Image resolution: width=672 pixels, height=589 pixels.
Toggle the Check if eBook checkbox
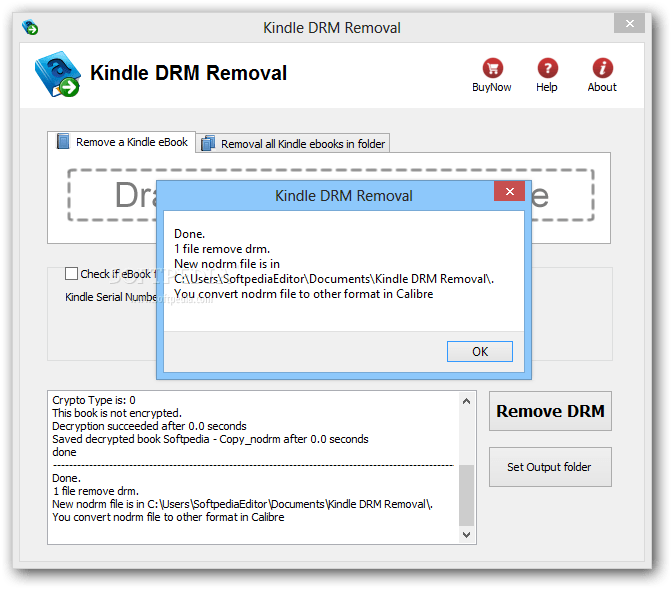(x=71, y=273)
